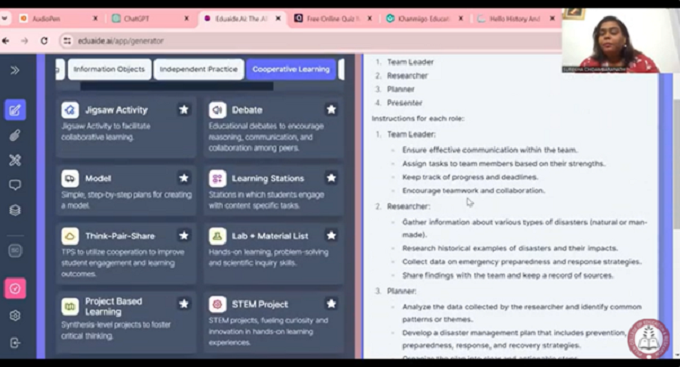Open the generator pencil-edit icon in sidebar
Image resolution: width=680 pixels, height=367 pixels.
pyautogui.click(x=15, y=110)
